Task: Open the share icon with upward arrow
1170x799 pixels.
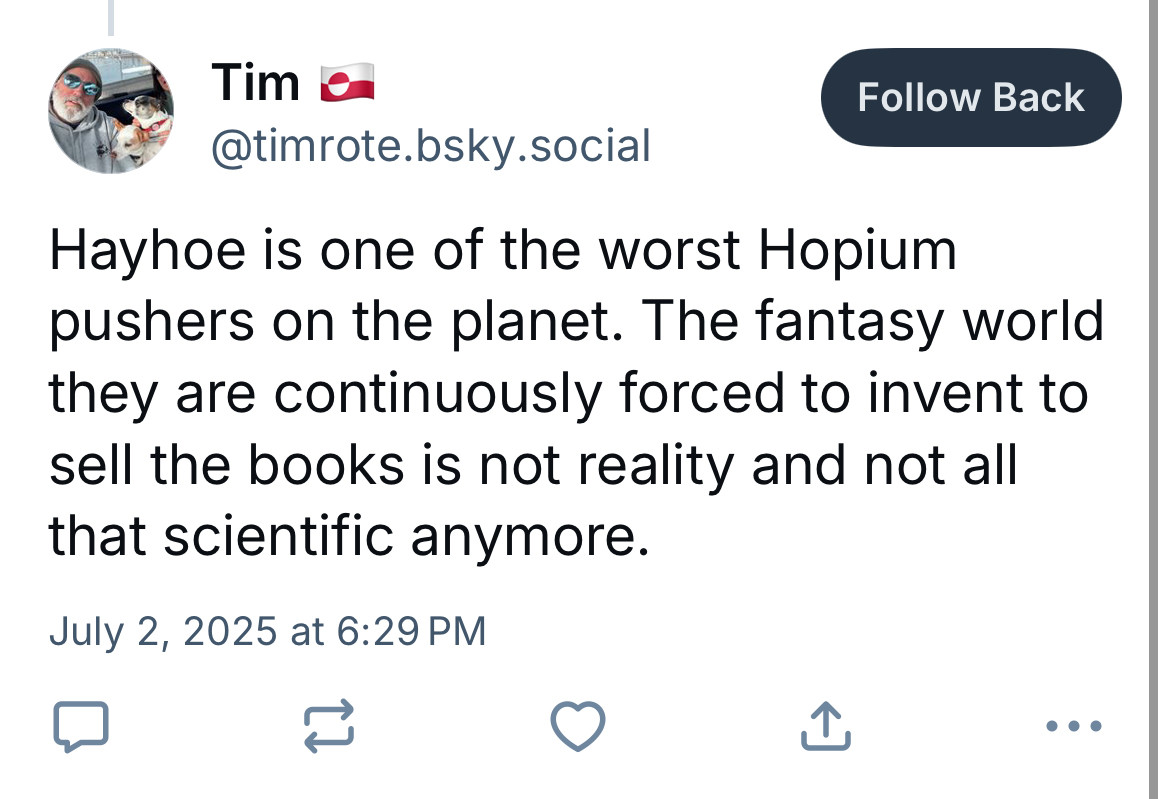Action: pyautogui.click(x=826, y=725)
